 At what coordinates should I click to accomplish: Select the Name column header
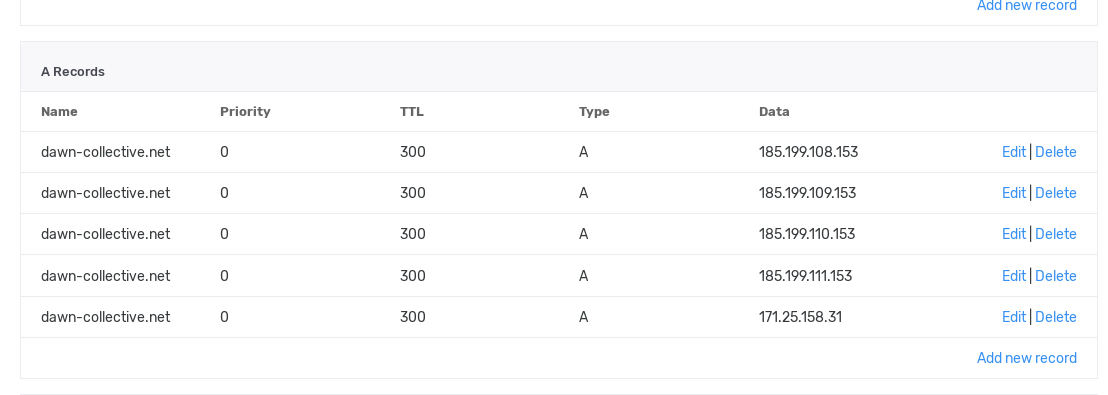coord(59,112)
